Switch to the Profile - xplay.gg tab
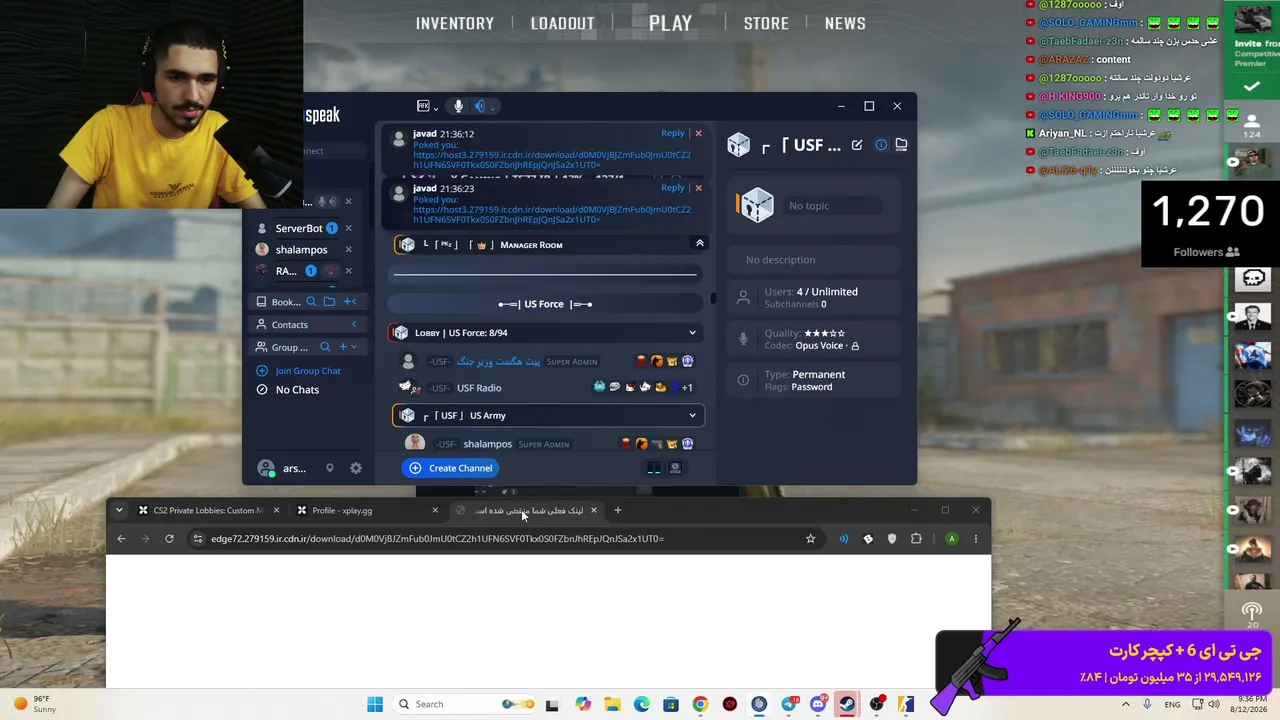The width and height of the screenshot is (1280, 720). click(x=365, y=511)
